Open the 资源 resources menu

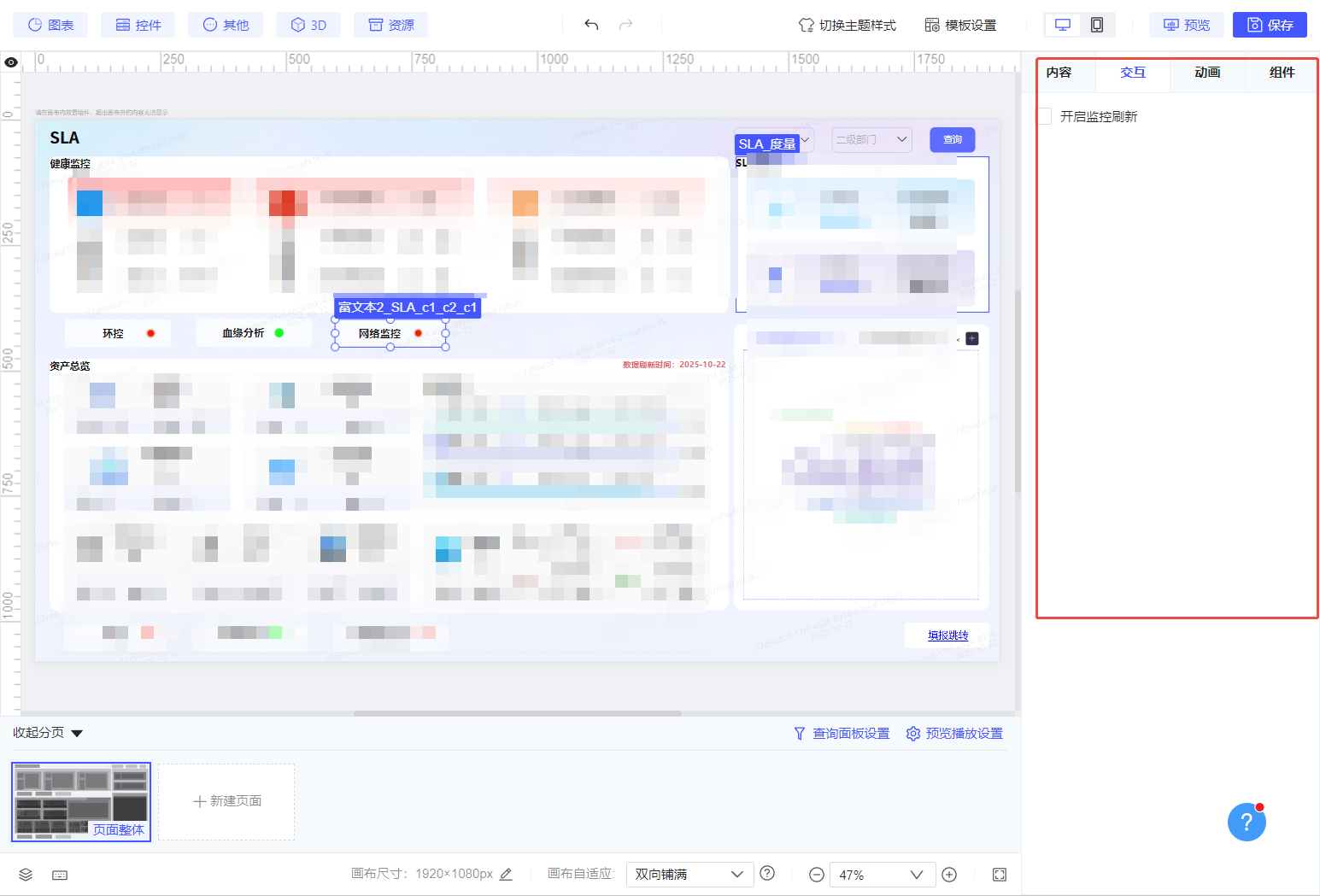pos(390,25)
